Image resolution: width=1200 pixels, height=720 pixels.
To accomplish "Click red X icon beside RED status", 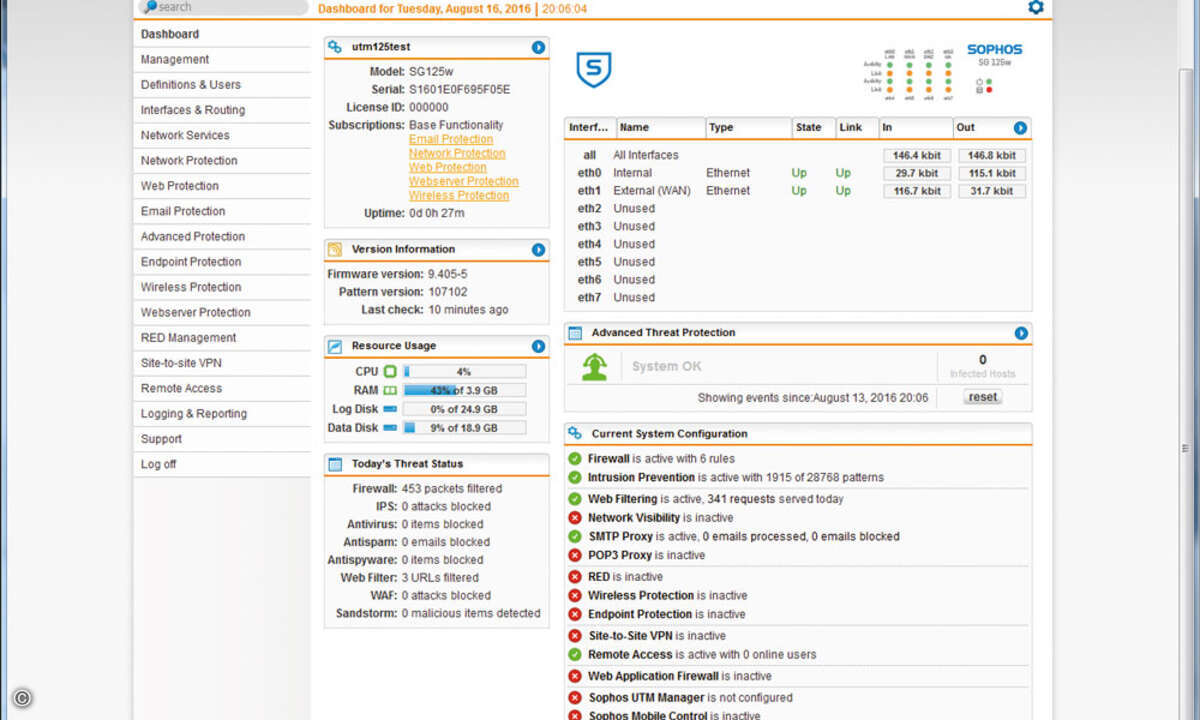I will [x=575, y=577].
